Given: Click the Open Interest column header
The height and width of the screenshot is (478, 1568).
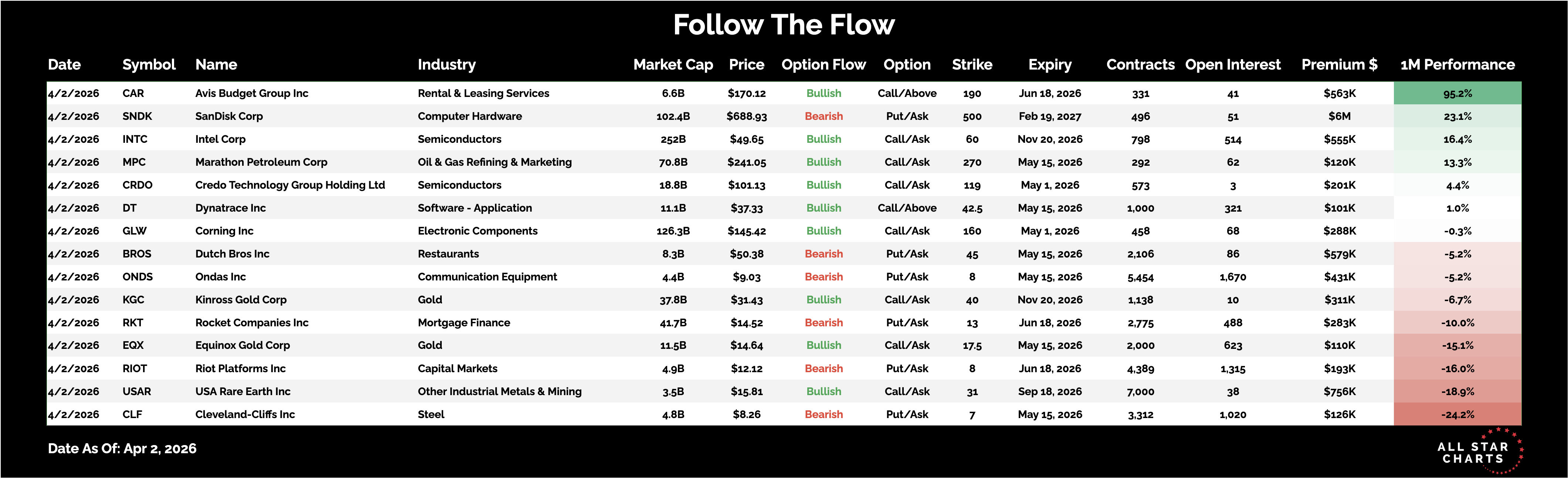Looking at the screenshot, I should click(1233, 64).
